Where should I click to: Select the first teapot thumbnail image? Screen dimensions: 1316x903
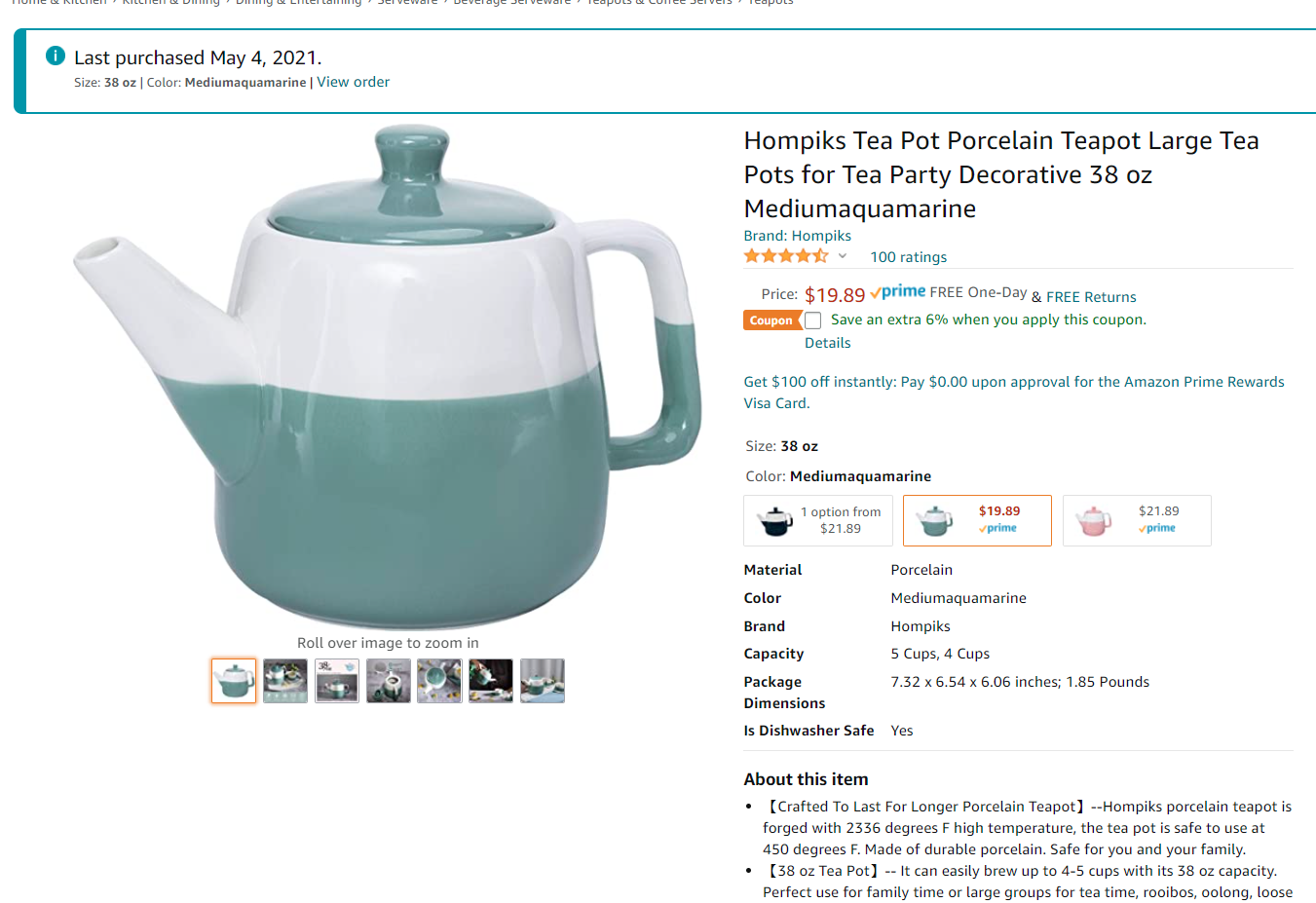pyautogui.click(x=234, y=680)
